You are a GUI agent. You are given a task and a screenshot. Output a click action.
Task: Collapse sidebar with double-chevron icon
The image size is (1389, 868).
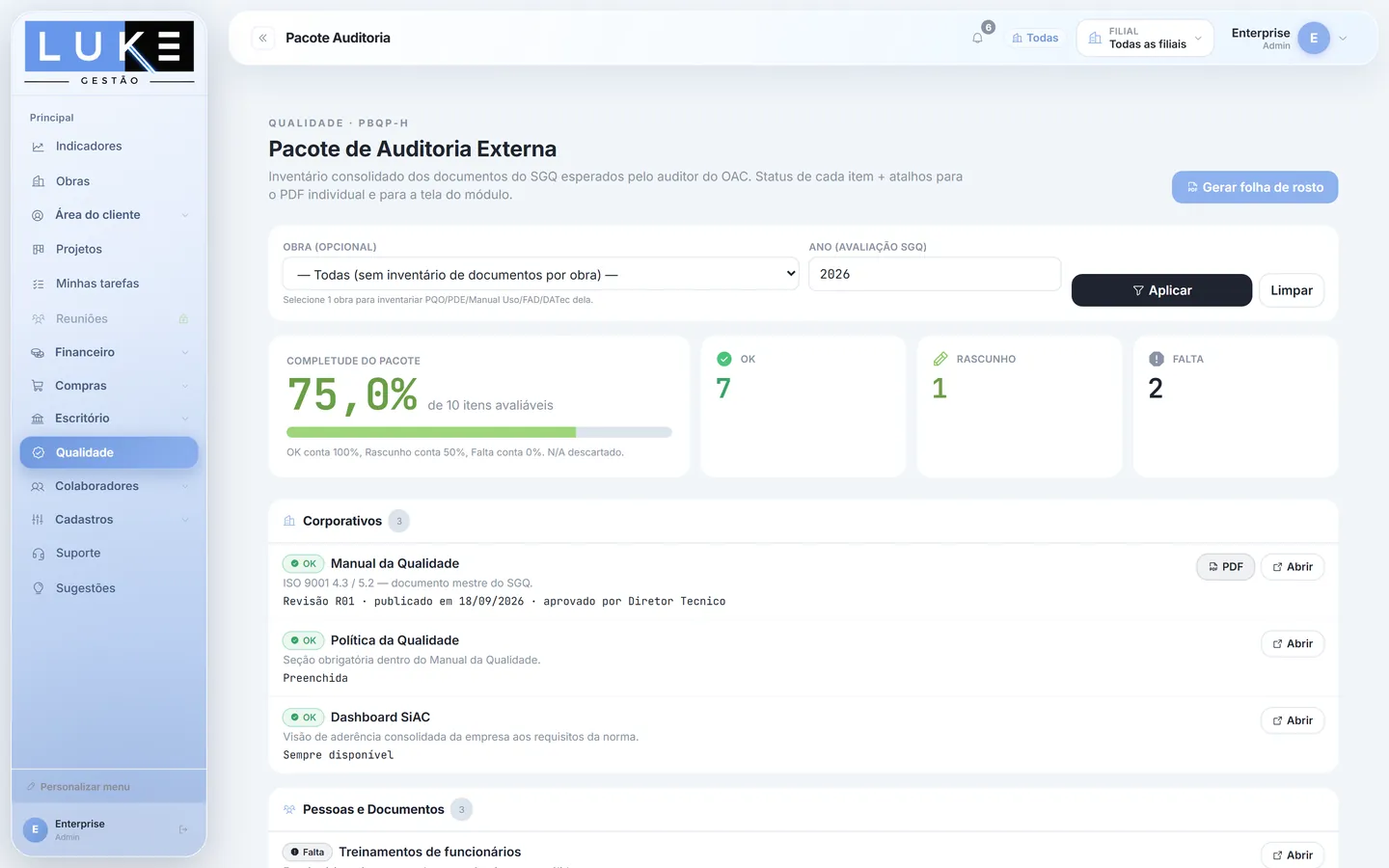262,38
